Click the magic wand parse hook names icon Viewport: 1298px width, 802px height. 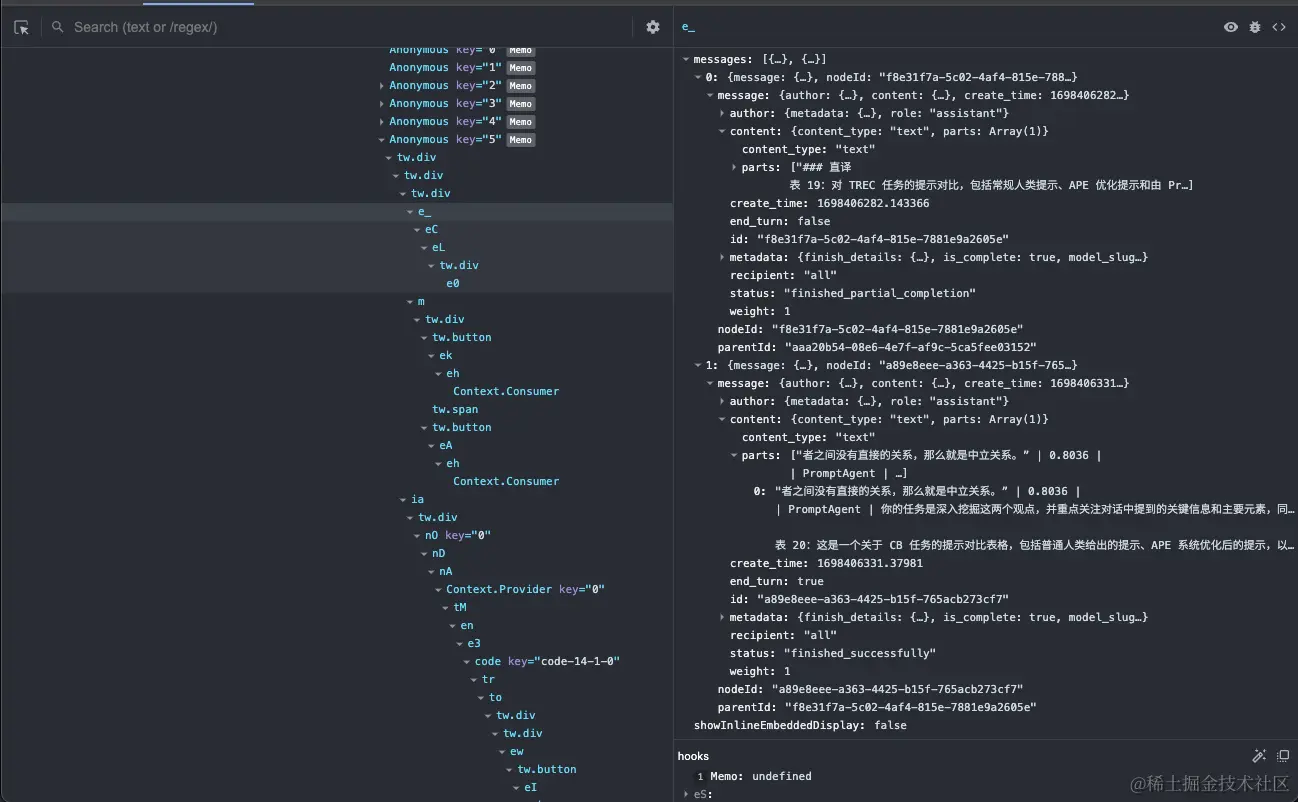point(1259,756)
